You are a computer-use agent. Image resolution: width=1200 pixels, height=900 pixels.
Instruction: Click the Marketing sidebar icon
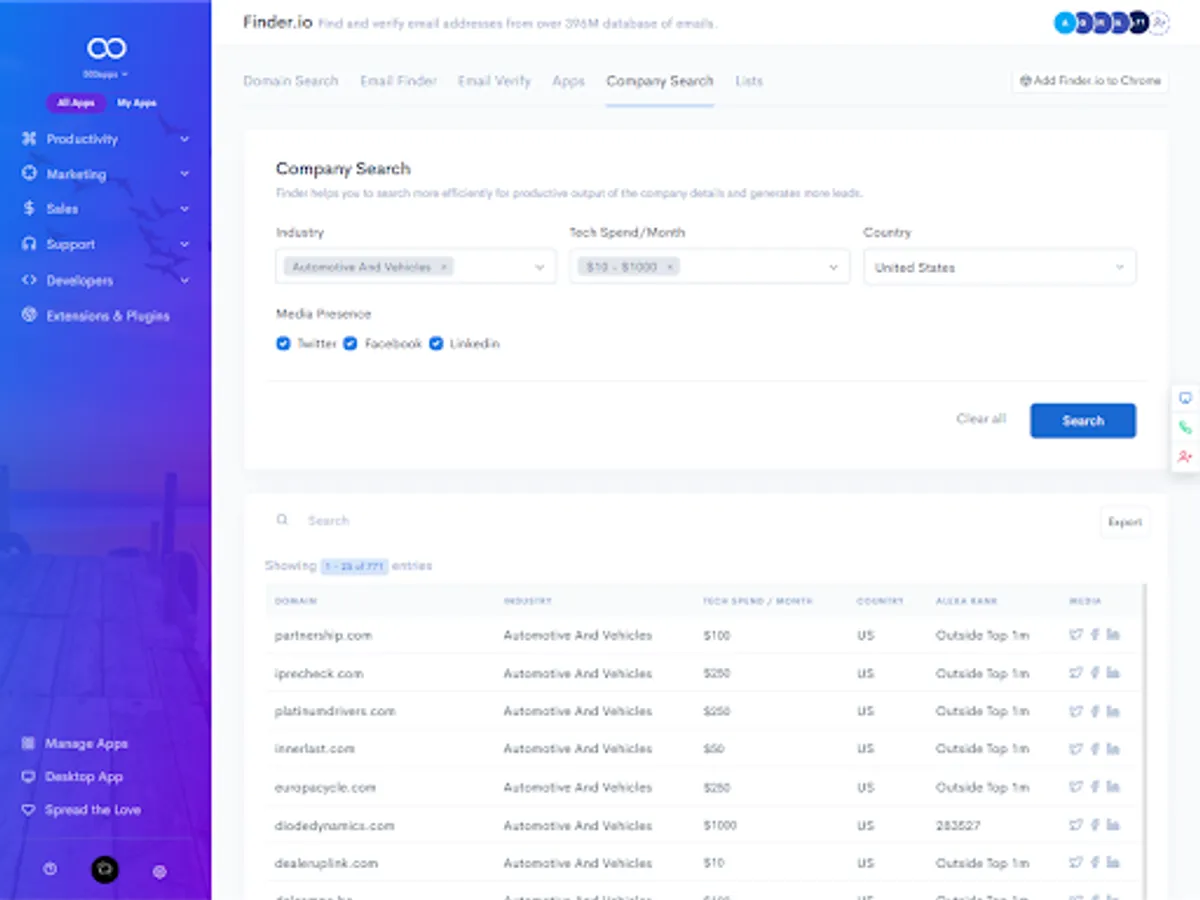point(29,173)
